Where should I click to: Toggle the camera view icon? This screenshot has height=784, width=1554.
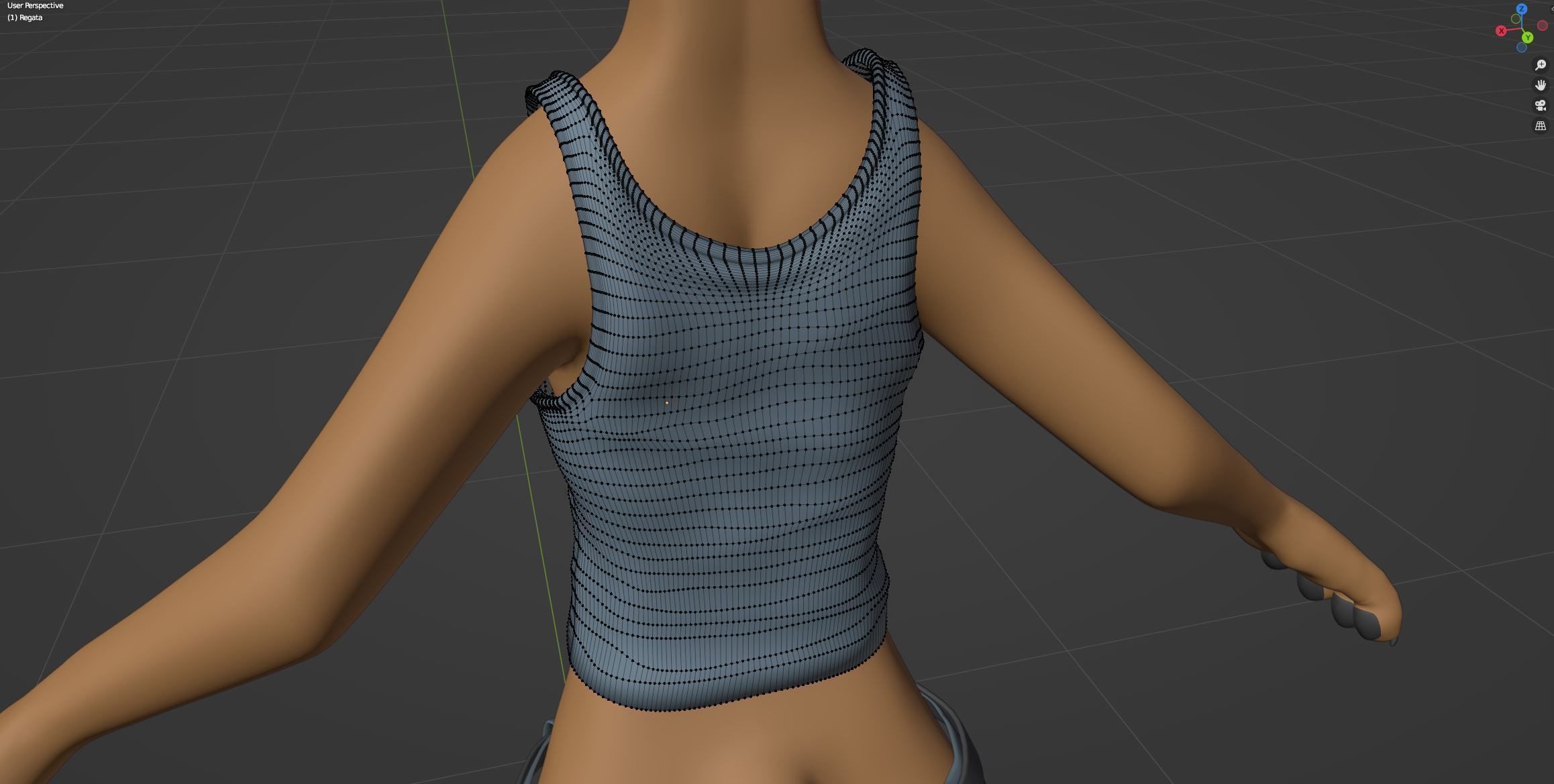[x=1541, y=105]
